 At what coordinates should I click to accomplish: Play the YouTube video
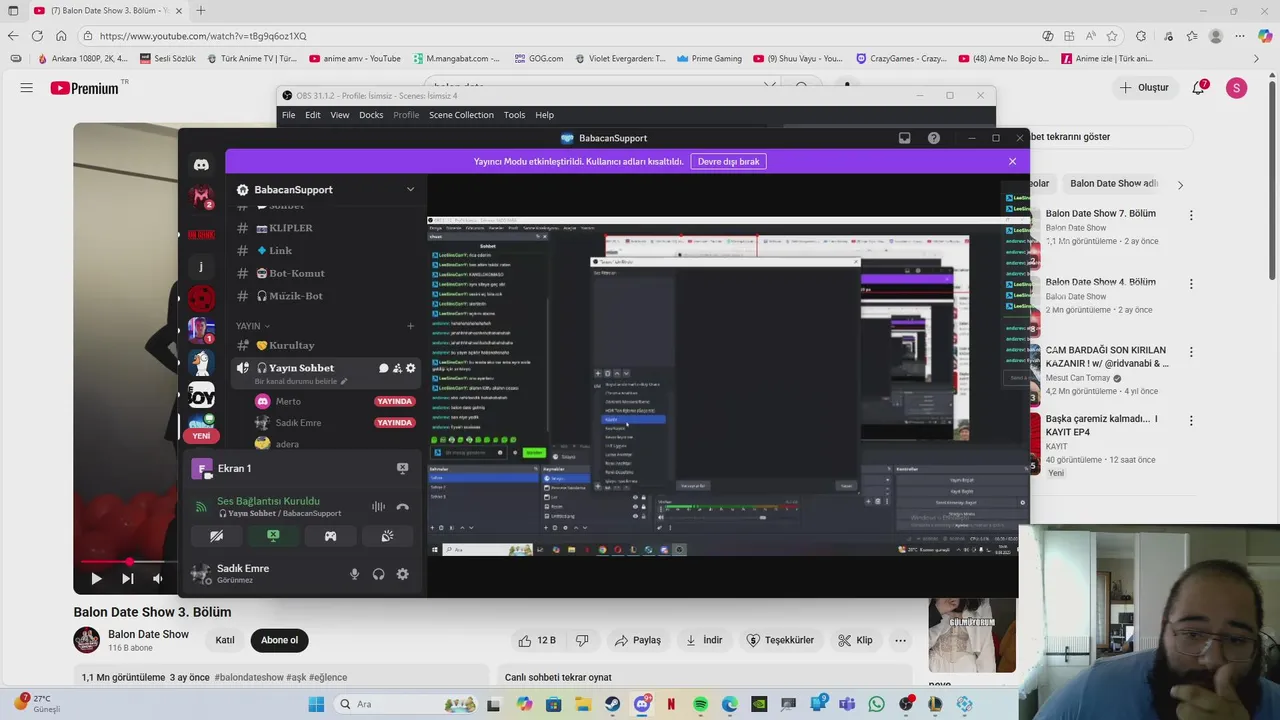(x=96, y=578)
